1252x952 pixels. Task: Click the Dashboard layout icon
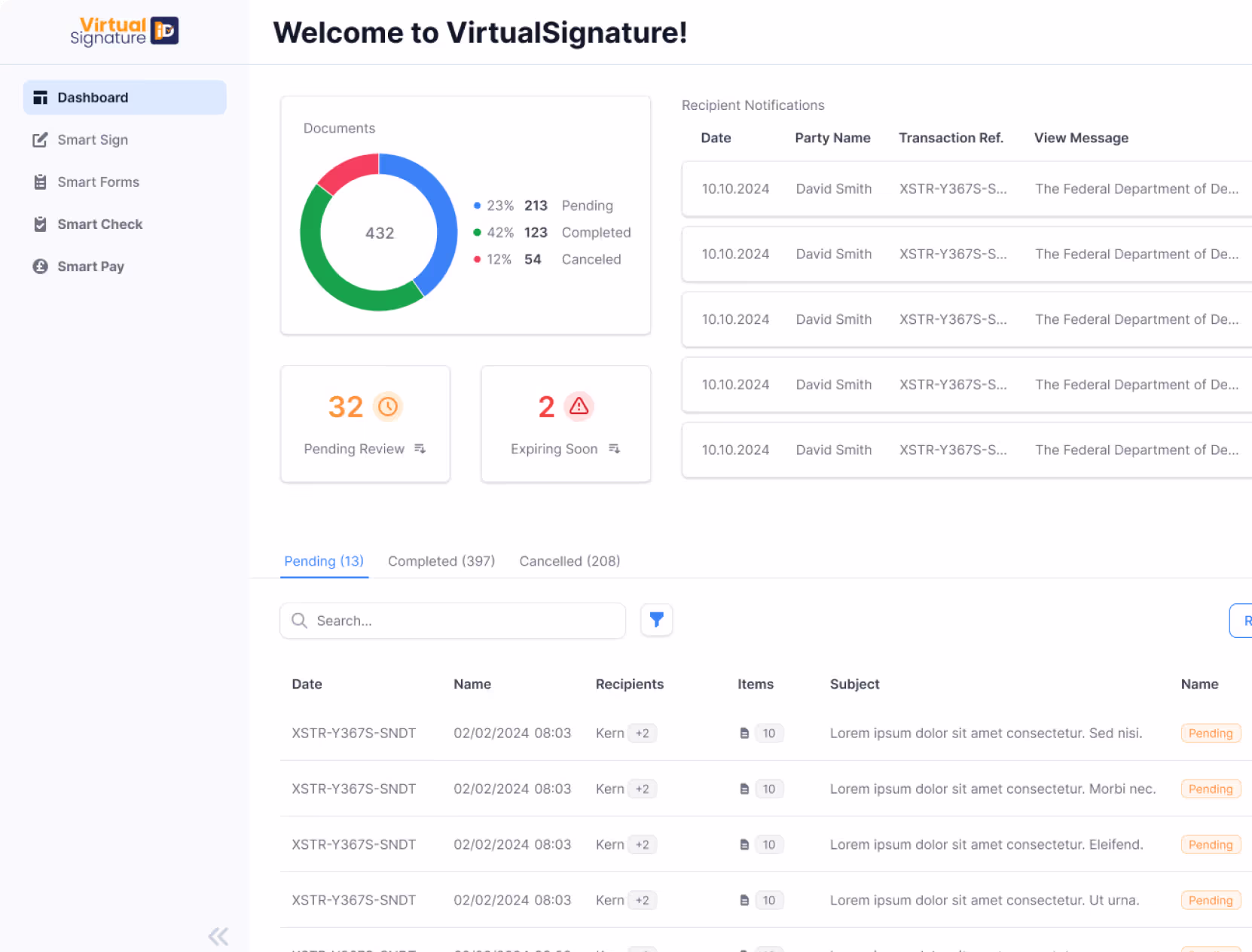(41, 97)
